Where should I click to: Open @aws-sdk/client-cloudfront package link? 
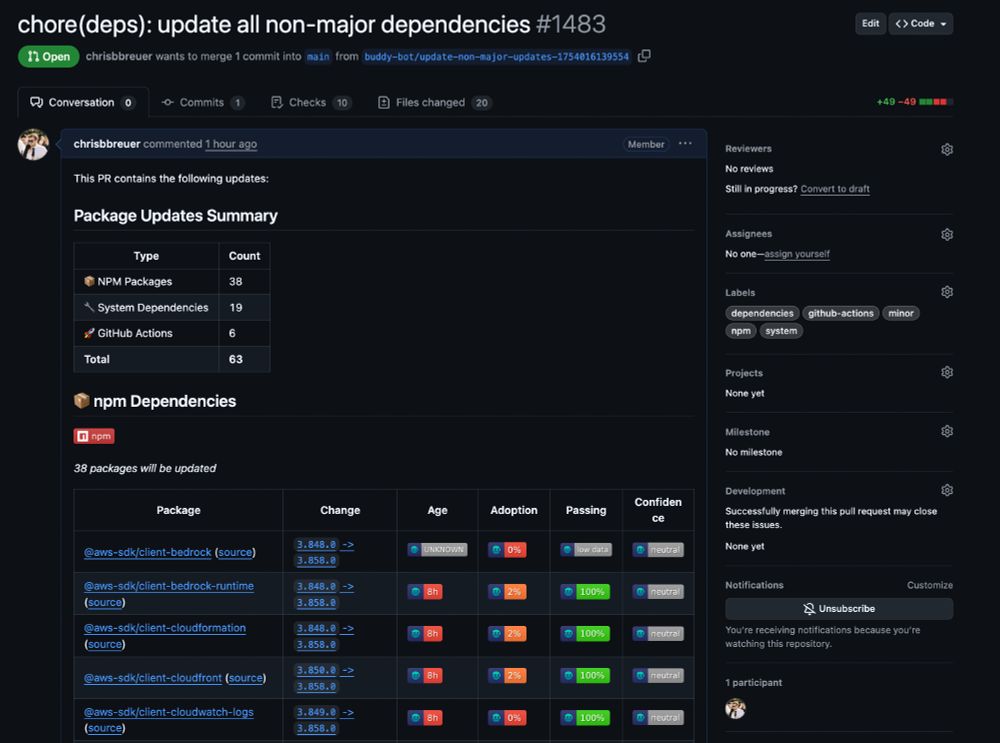pos(152,678)
